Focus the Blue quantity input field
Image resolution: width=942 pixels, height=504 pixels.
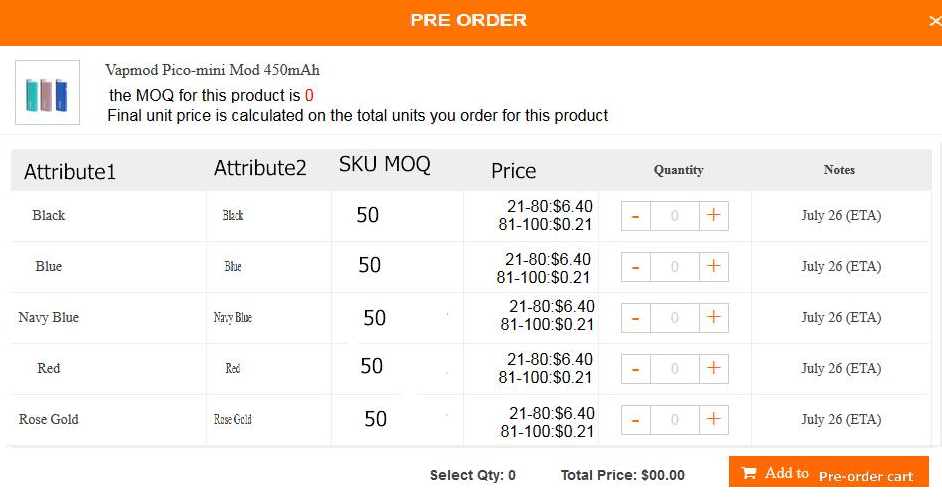click(x=675, y=267)
